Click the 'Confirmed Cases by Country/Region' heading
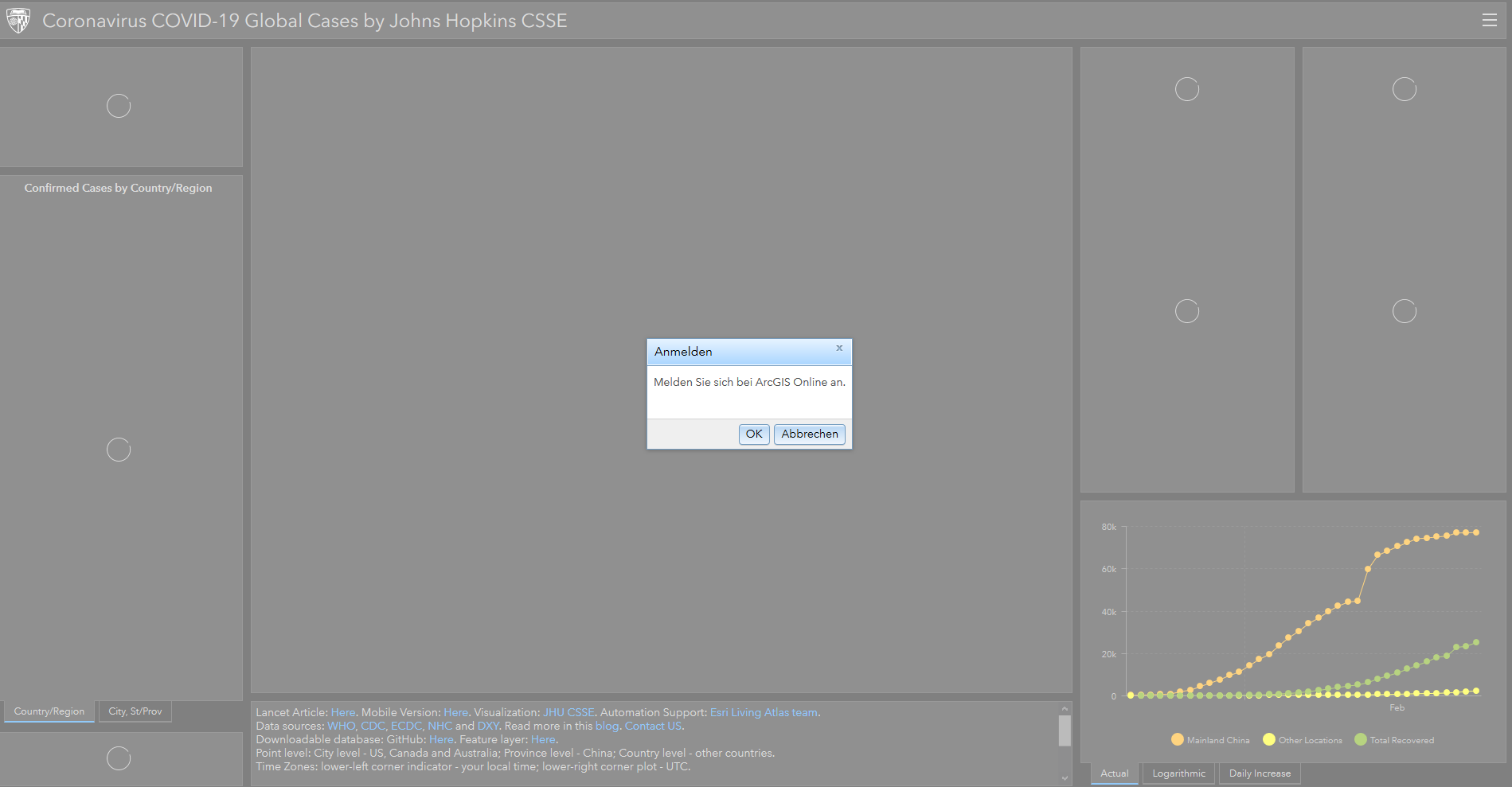 click(x=118, y=188)
